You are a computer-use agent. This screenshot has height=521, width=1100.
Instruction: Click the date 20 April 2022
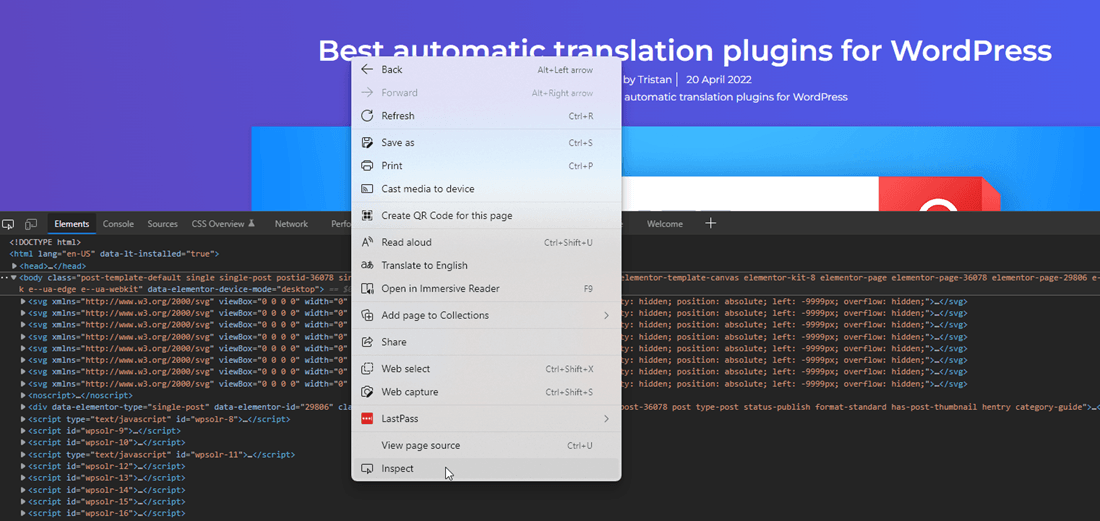click(718, 80)
